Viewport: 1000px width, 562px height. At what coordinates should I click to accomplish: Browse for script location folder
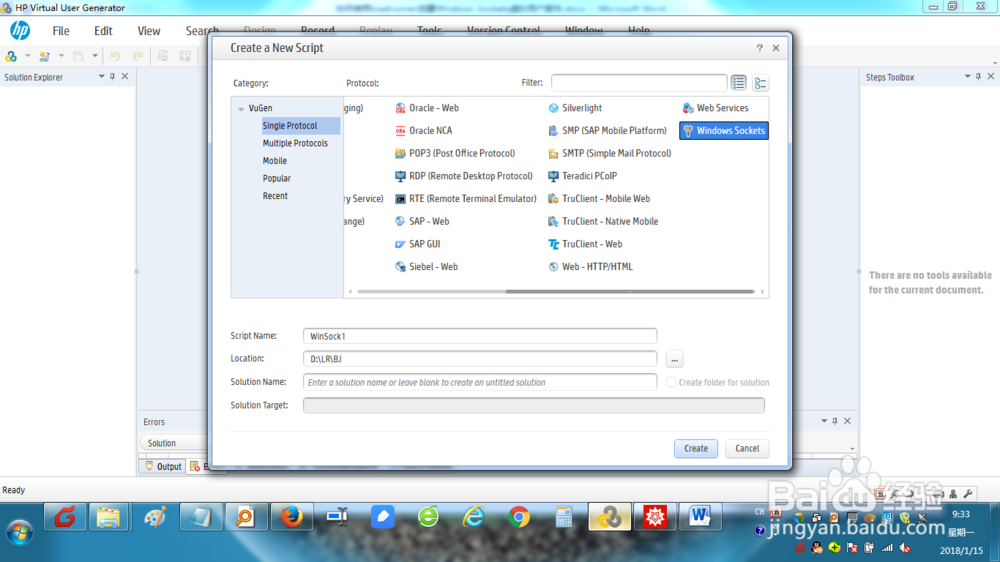click(x=674, y=359)
